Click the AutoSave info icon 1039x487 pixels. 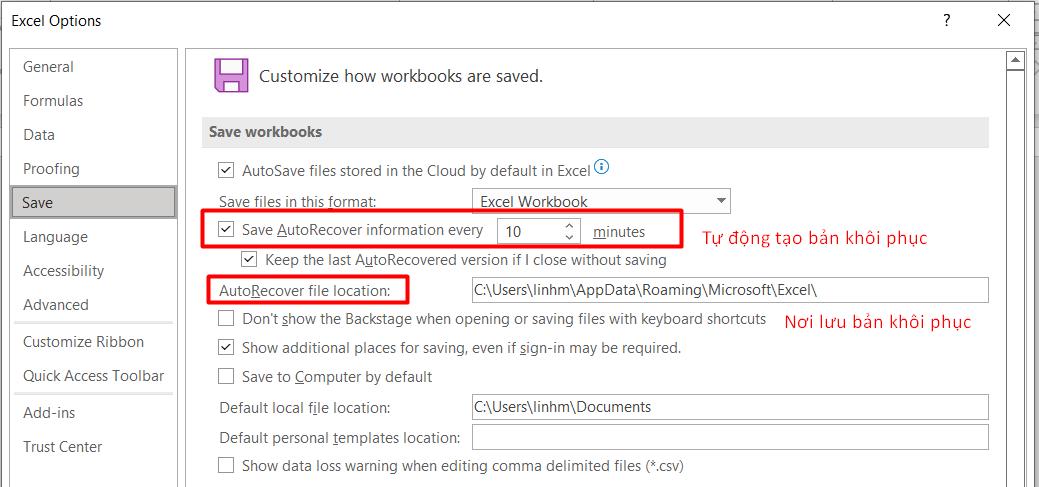(x=602, y=168)
